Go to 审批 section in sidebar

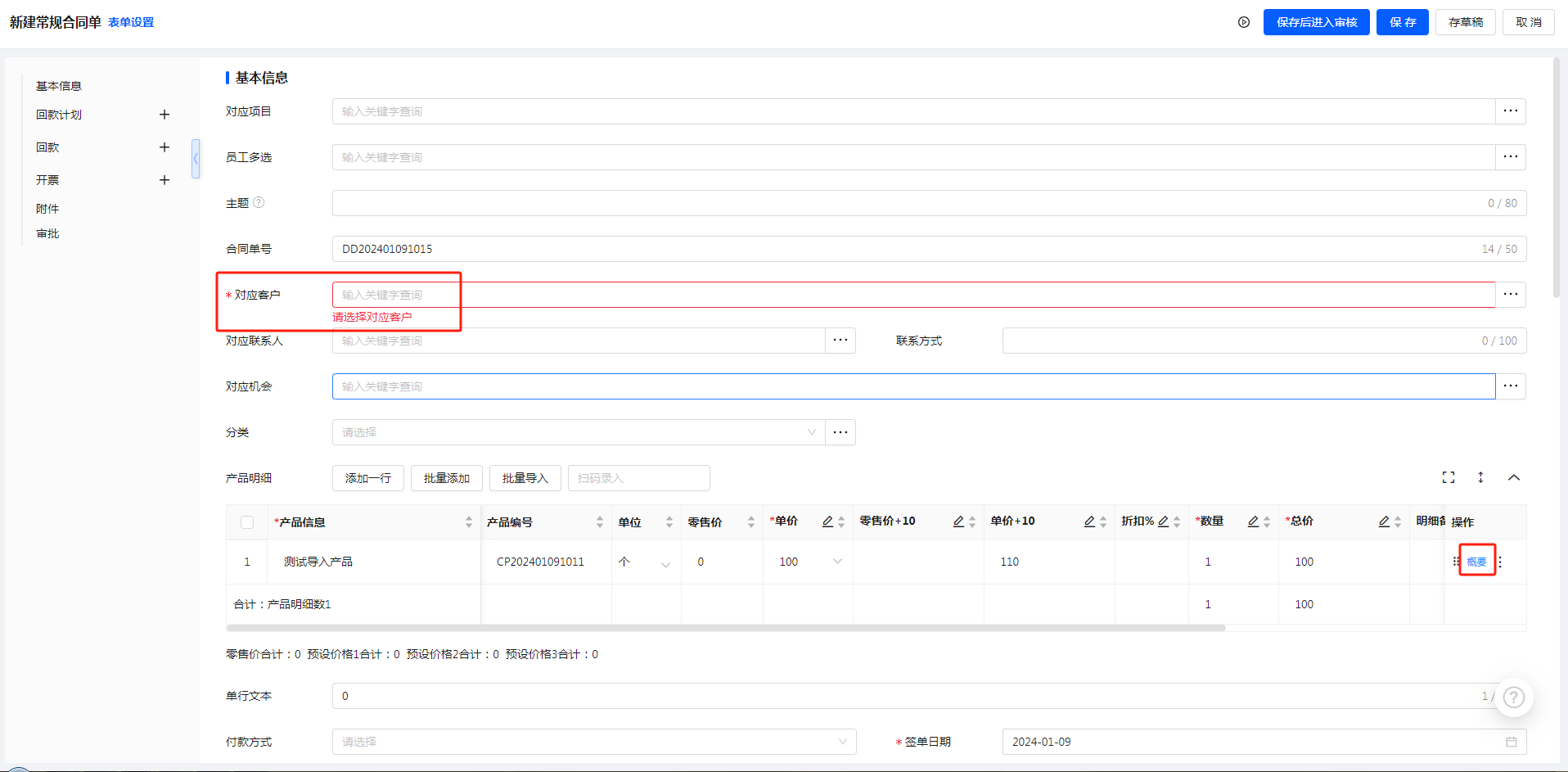click(x=47, y=233)
